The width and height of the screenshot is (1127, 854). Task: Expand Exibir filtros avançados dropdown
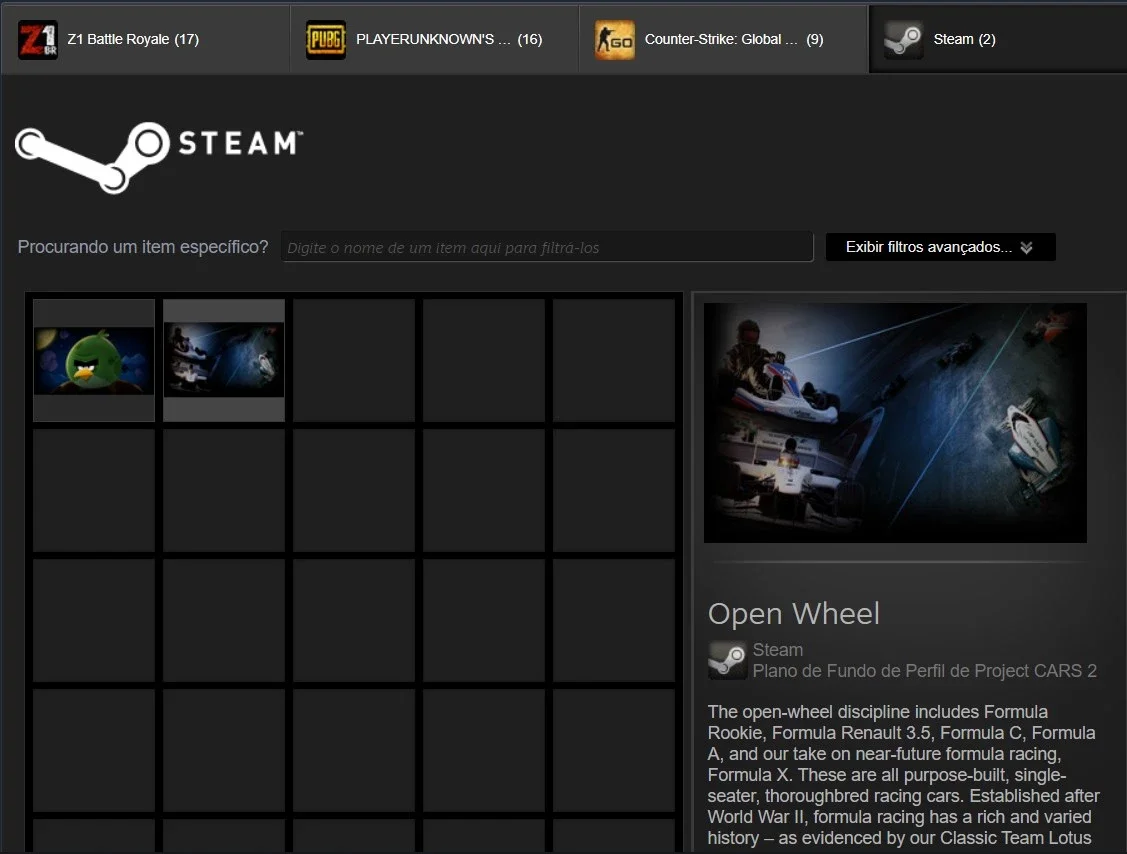coord(940,247)
